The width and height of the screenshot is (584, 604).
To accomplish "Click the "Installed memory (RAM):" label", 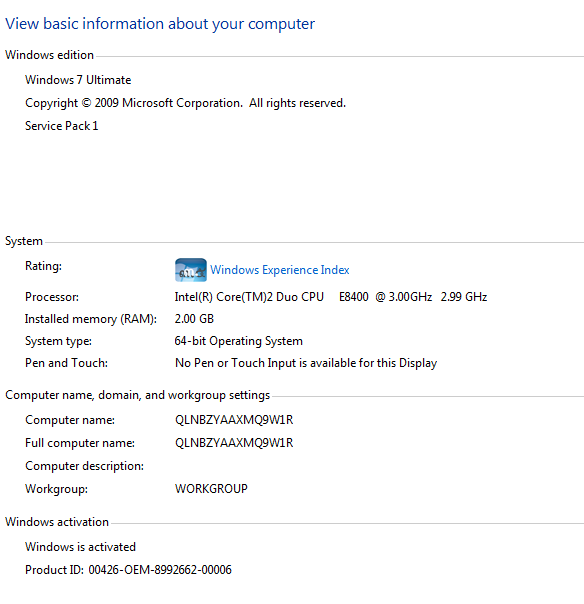I will coord(91,319).
